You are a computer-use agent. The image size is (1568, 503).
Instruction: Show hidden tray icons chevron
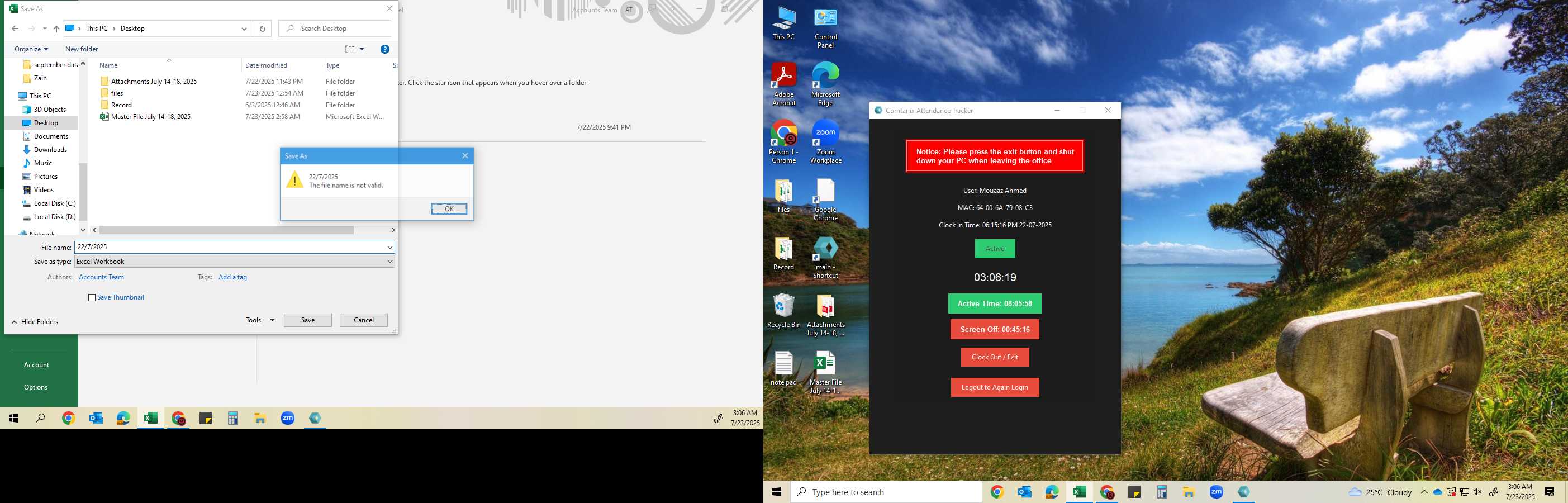tap(1424, 492)
